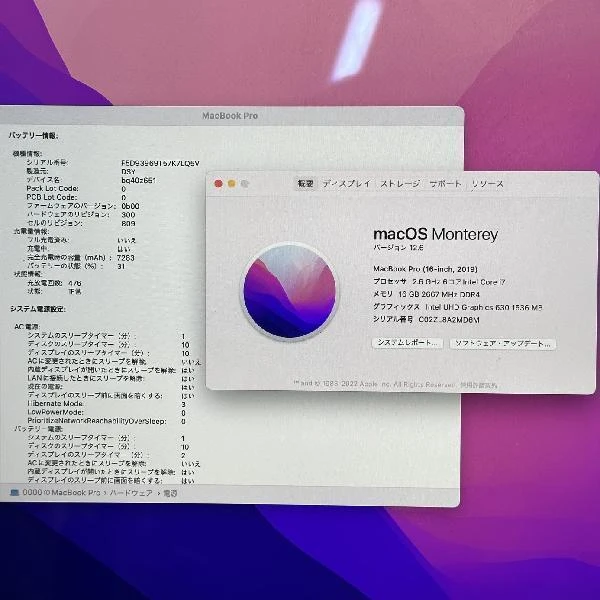The width and height of the screenshot is (600, 600).
Task: Click the 現在の電源 row
Action: point(111,387)
